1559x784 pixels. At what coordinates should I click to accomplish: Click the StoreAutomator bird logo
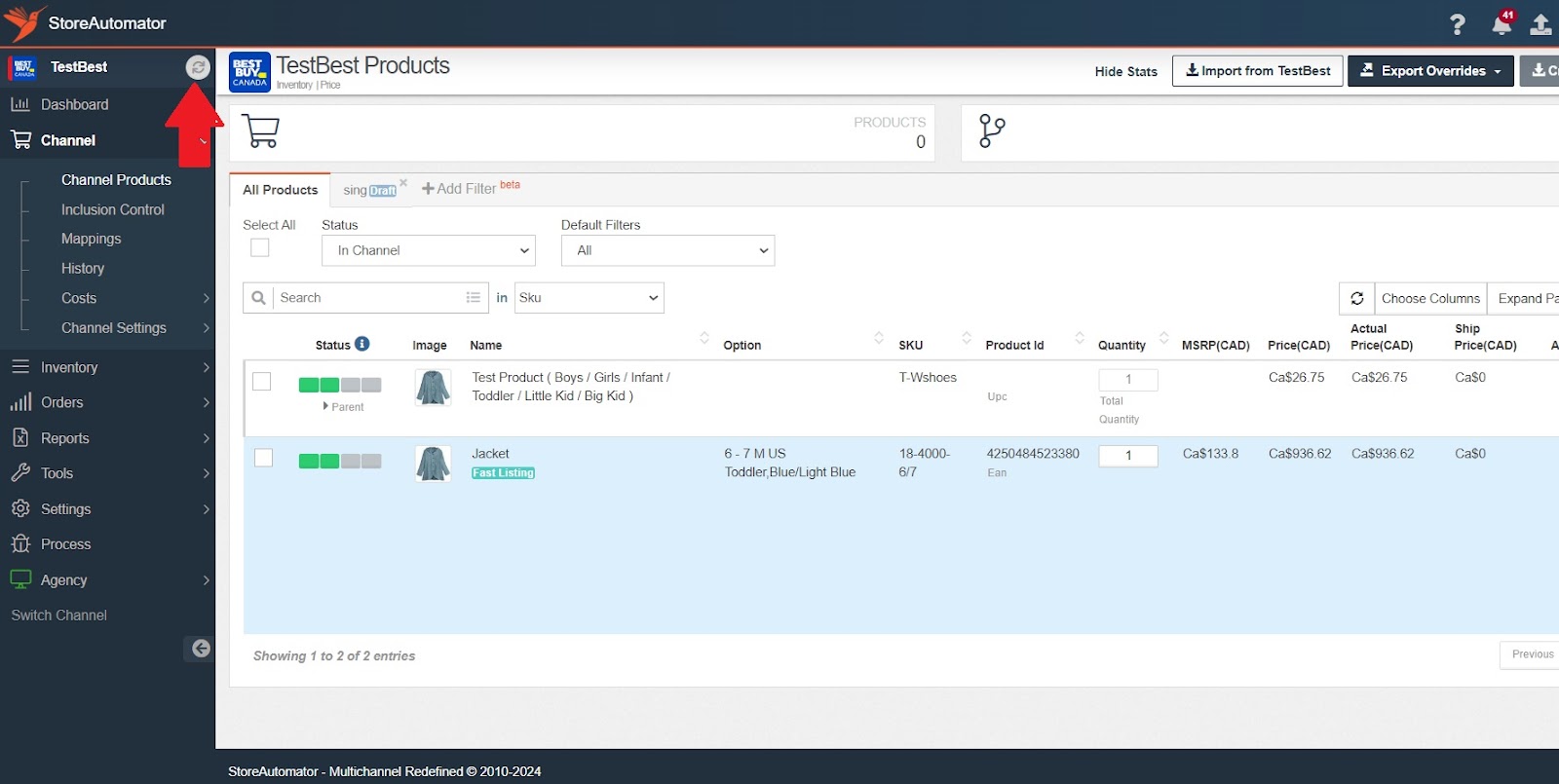tap(23, 22)
